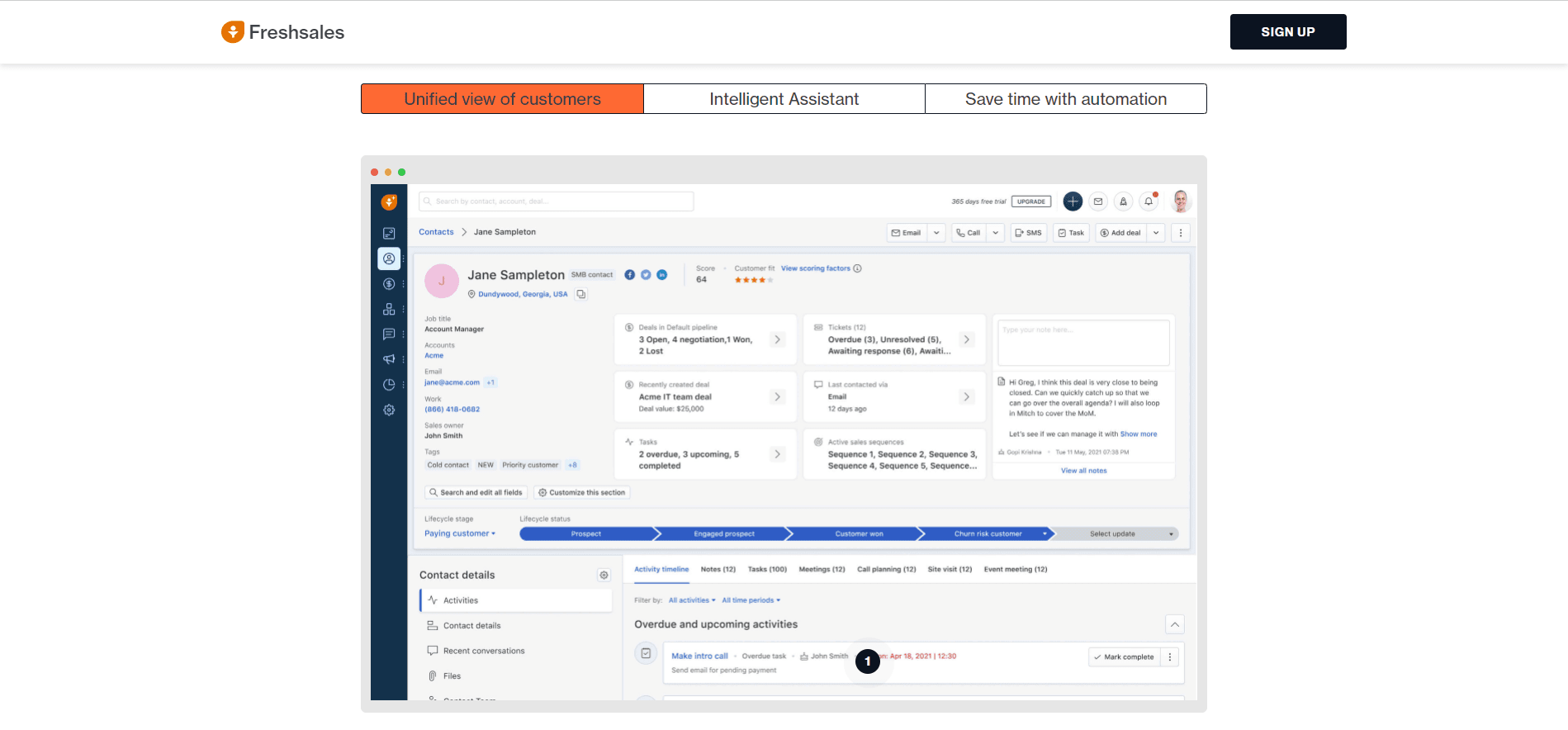
Task: Click the info icon beside View scoring factors
Action: tap(857, 268)
